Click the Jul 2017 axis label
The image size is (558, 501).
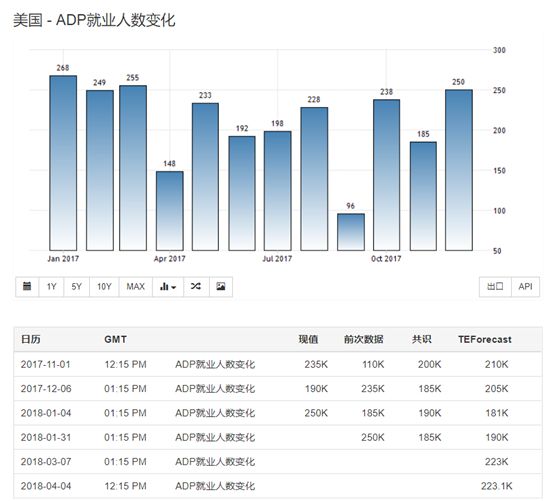coord(277,259)
